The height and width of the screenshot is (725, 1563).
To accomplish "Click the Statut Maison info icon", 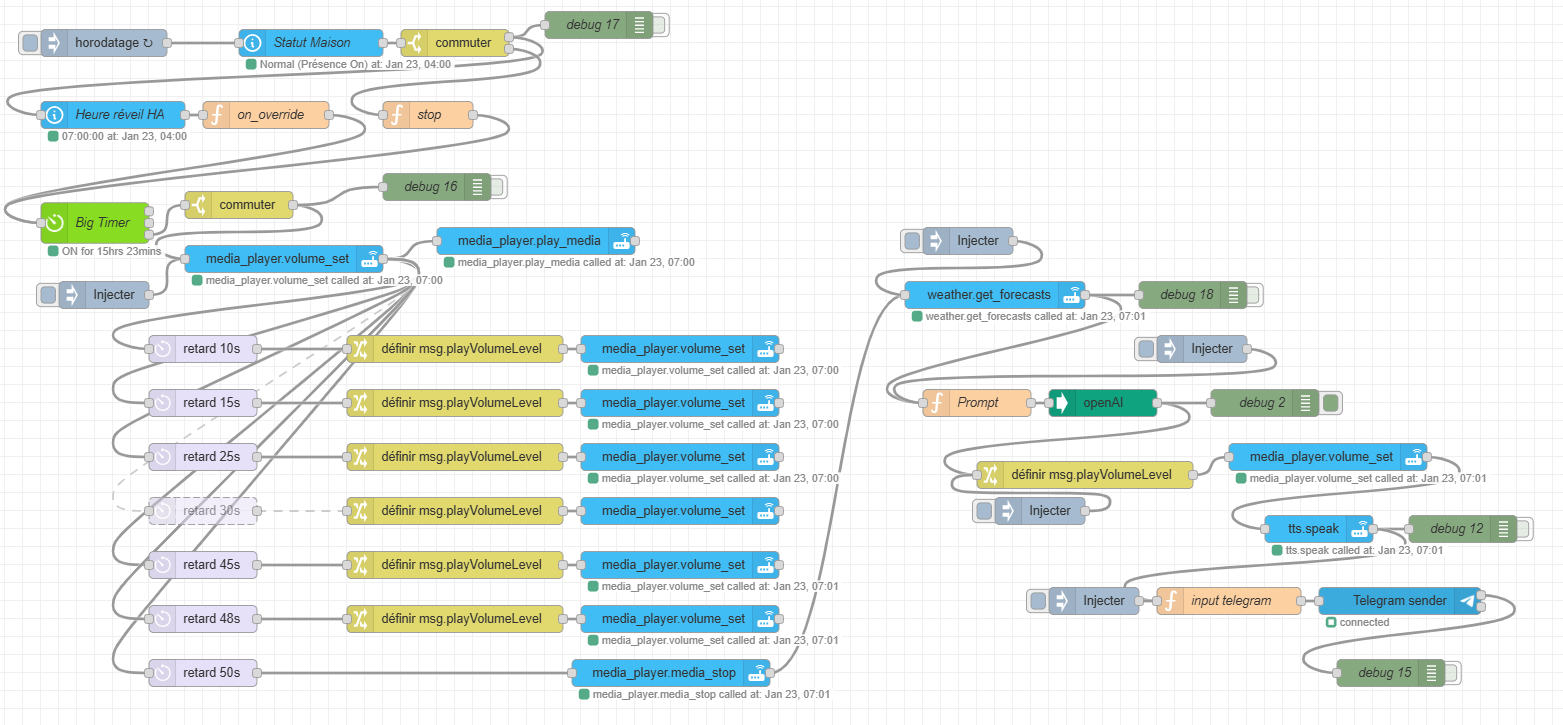I will (x=252, y=43).
